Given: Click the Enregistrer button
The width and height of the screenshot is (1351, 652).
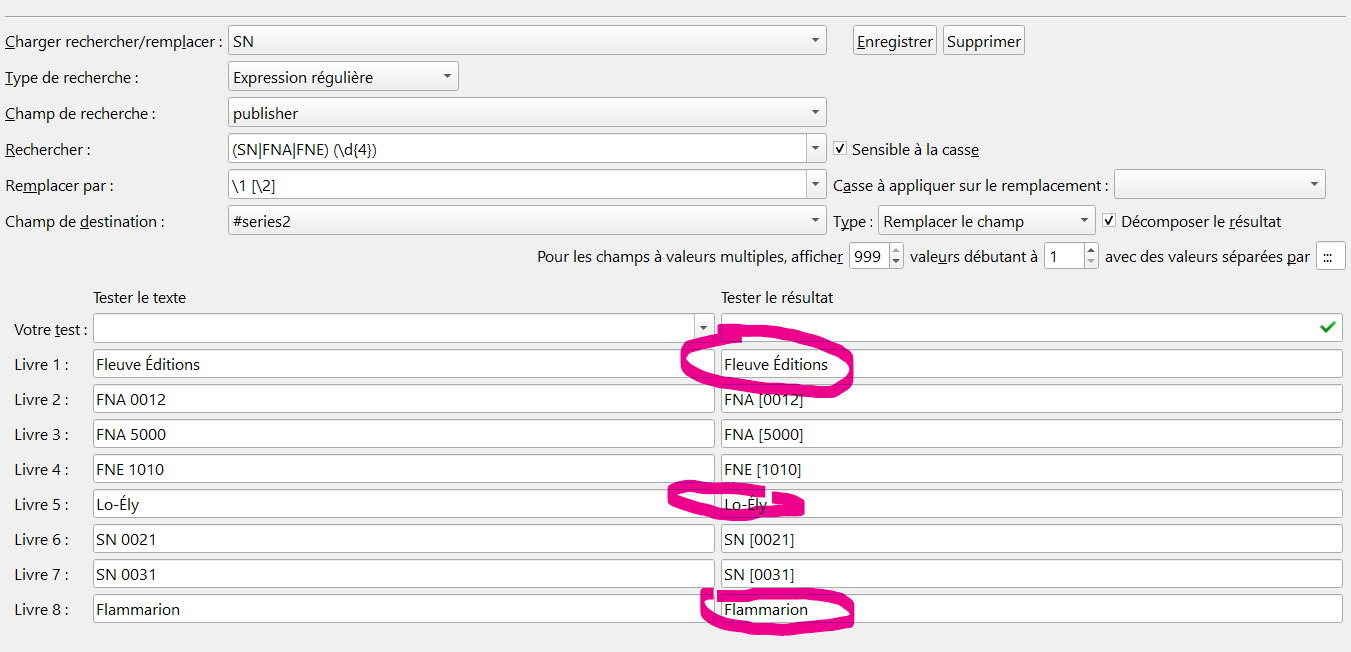Looking at the screenshot, I should (894, 41).
